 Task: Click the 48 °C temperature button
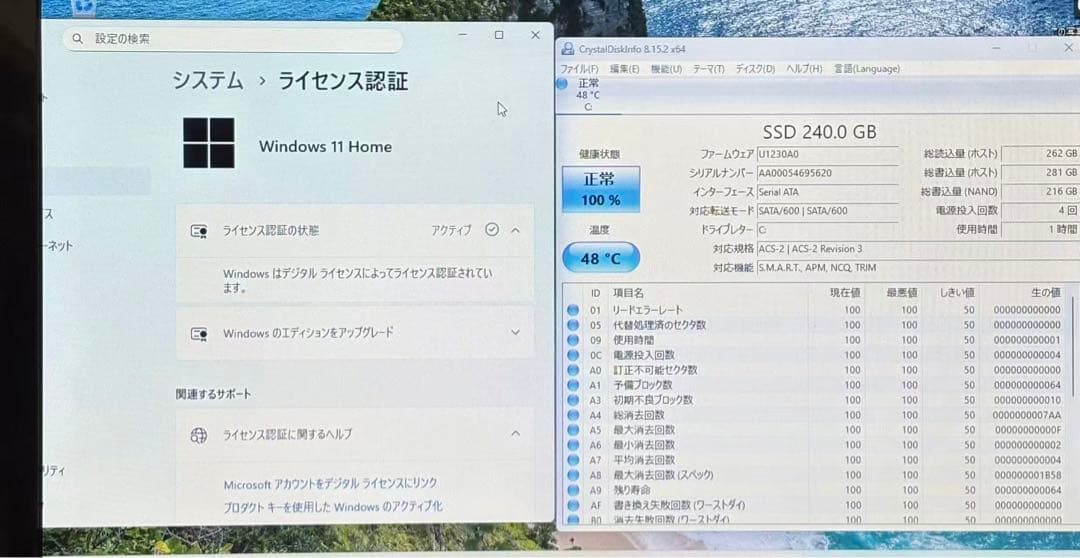click(x=601, y=259)
